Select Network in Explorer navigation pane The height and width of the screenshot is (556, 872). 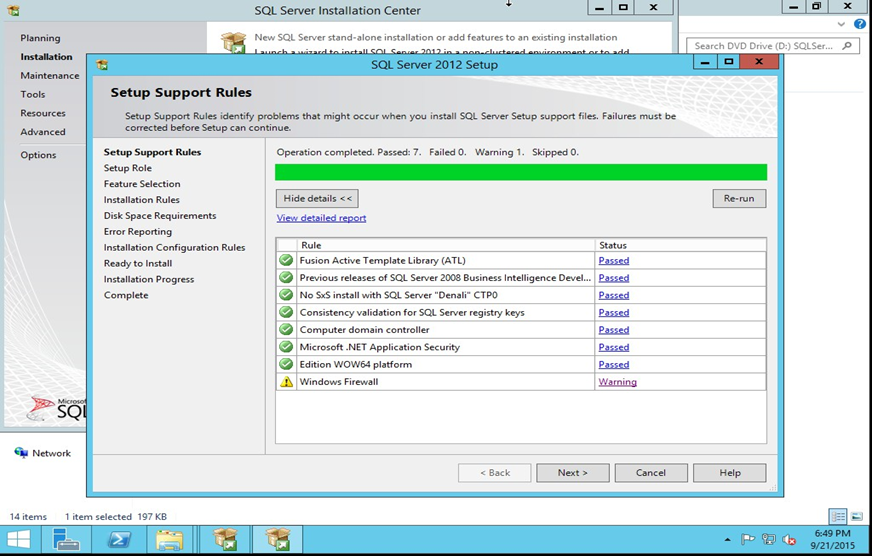click(51, 453)
